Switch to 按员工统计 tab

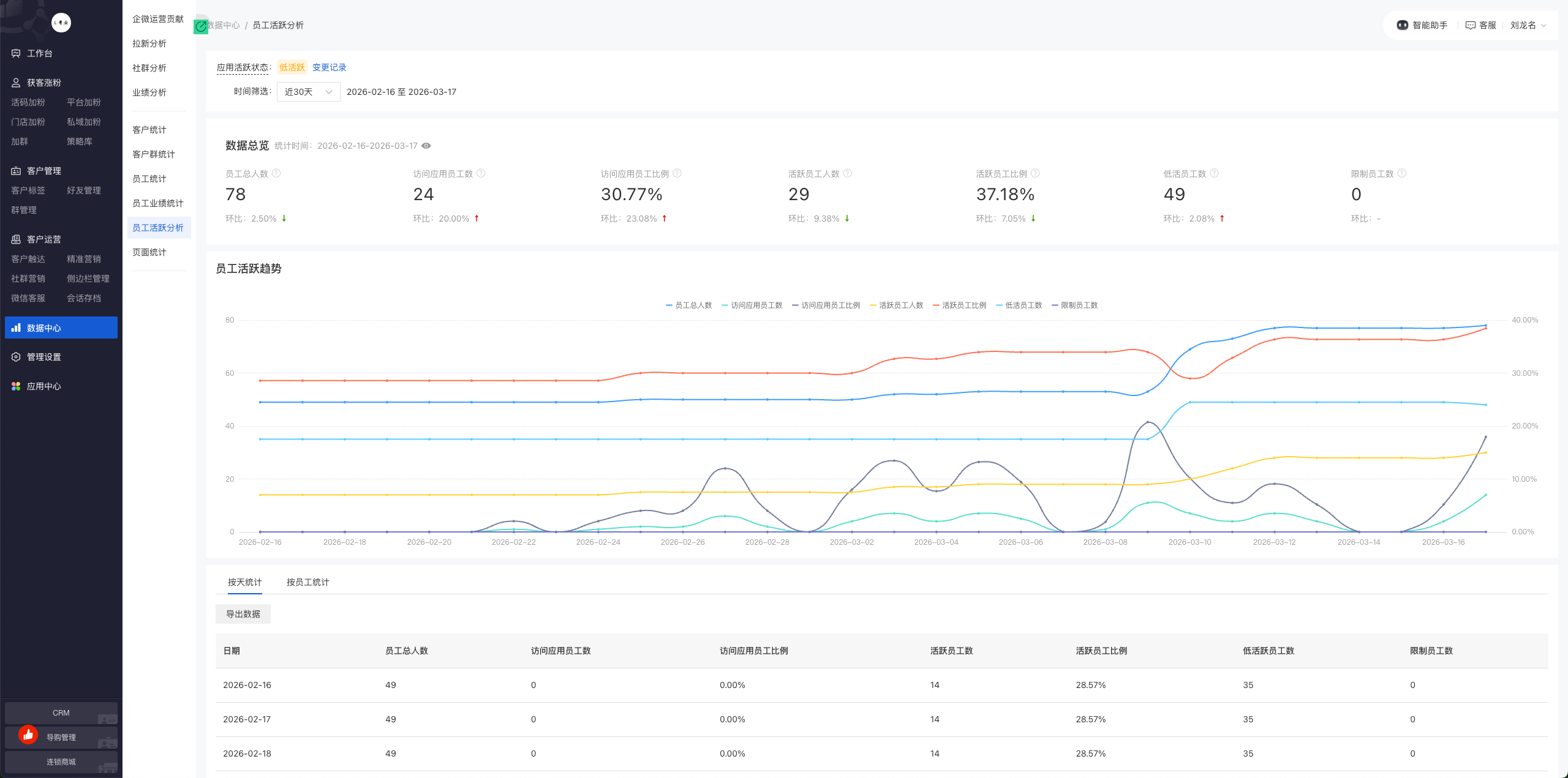(x=307, y=582)
